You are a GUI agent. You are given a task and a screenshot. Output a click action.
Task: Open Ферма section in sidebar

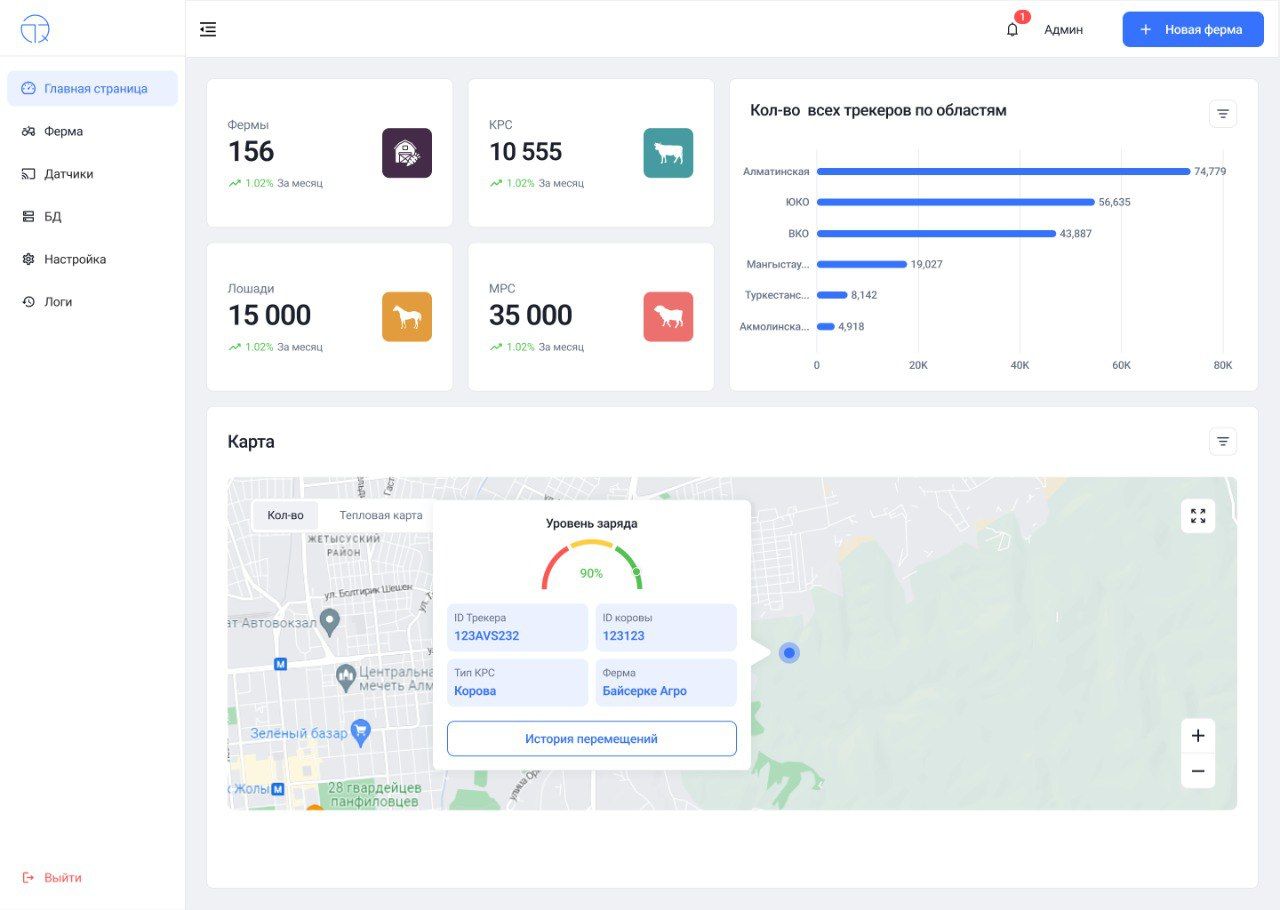tap(92, 131)
